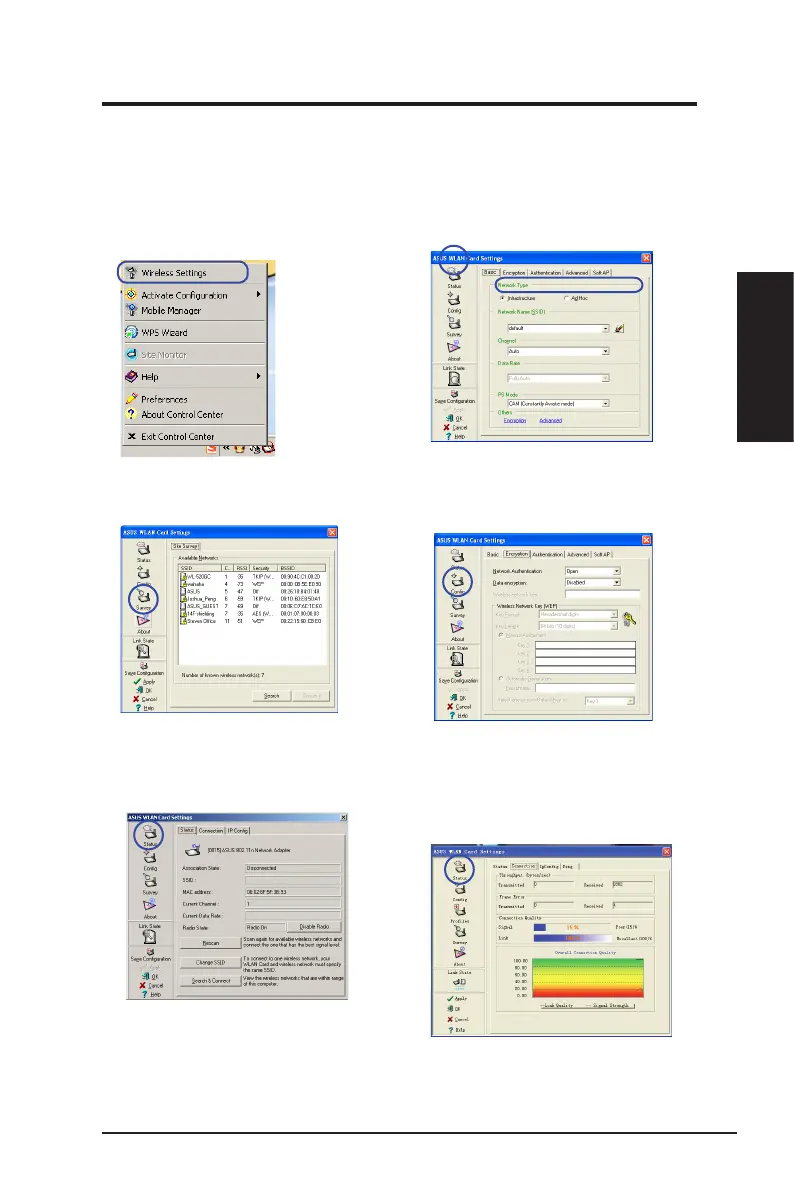794x1196 pixels.
Task: Switch to the IP Config tab
Action: point(238,831)
